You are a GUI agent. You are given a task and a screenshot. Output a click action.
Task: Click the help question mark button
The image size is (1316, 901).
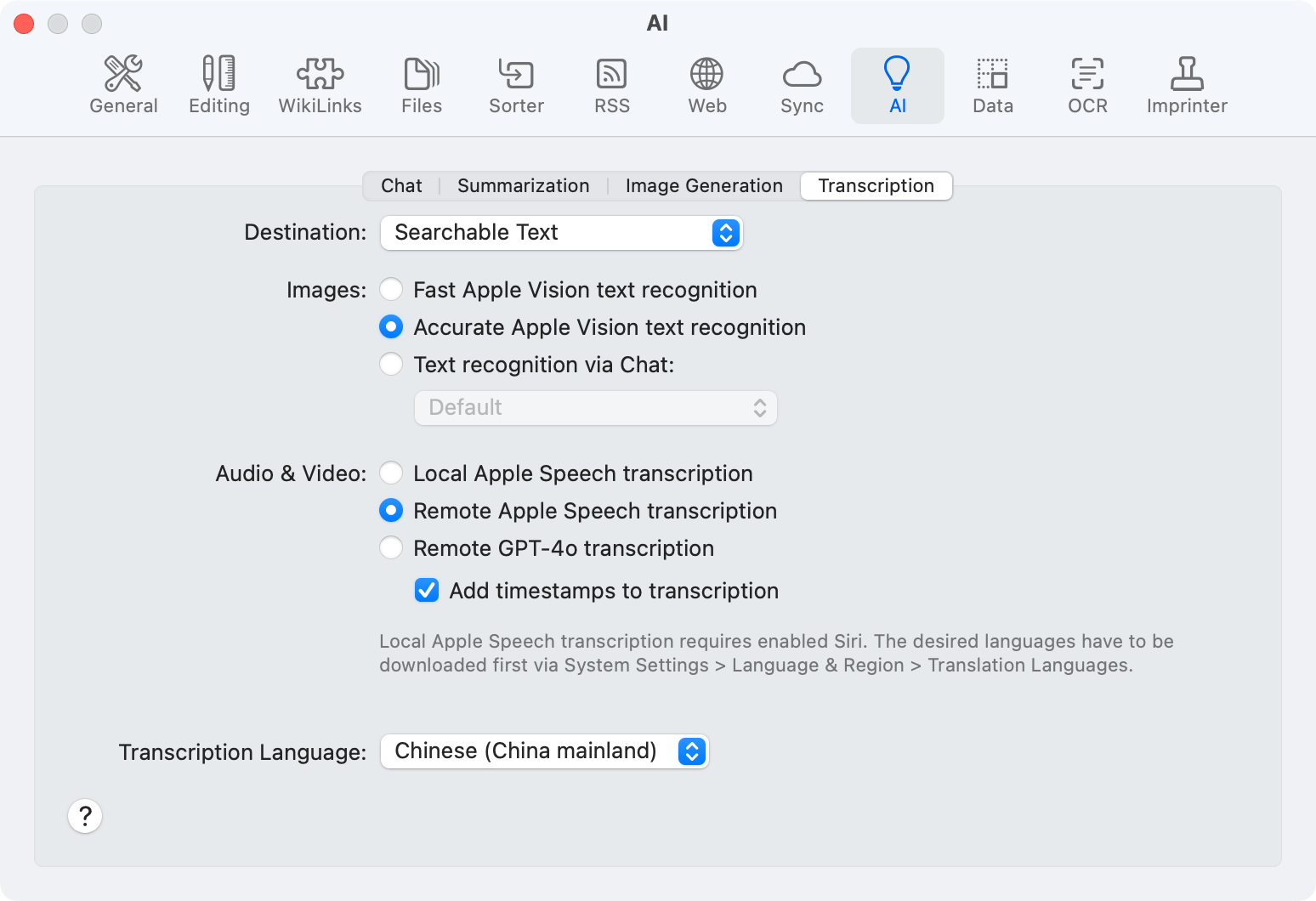85,816
